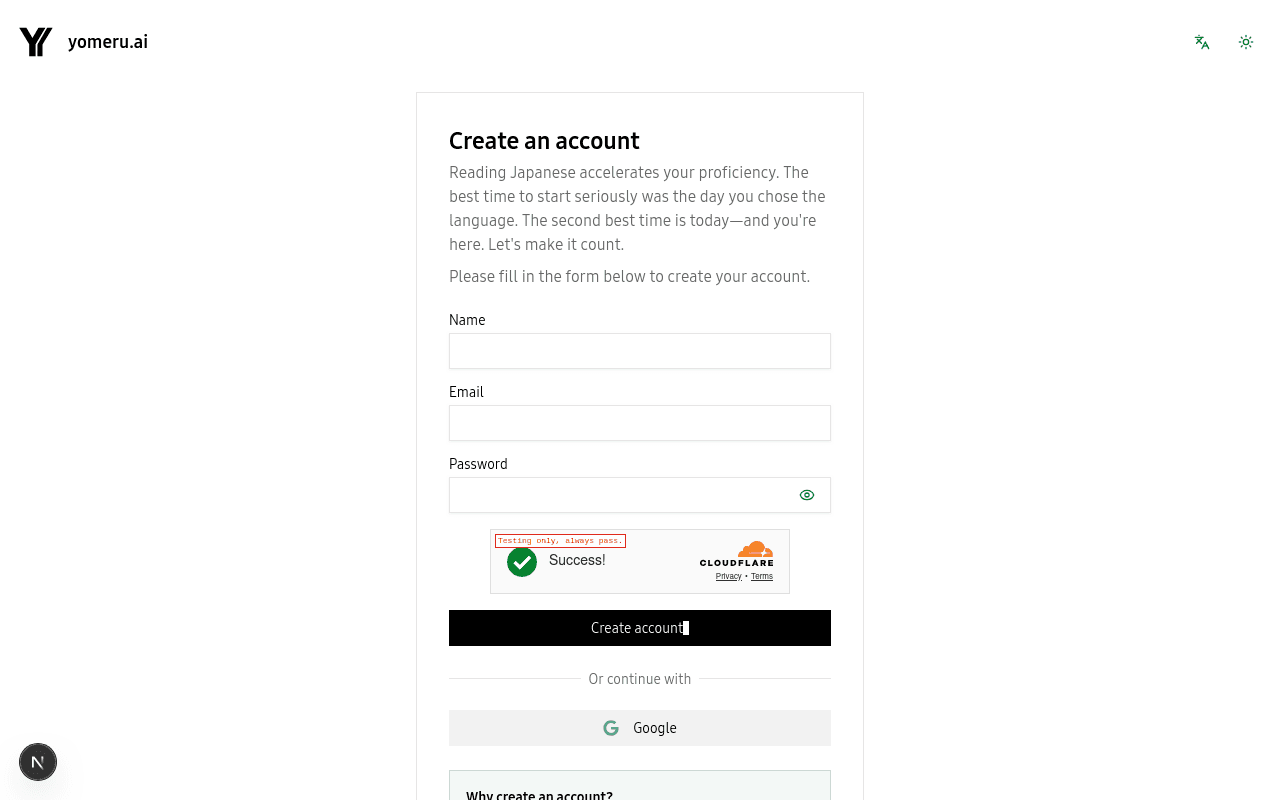This screenshot has height=800, width=1280.
Task: Toggle the theme with the sun icon
Action: (1245, 42)
